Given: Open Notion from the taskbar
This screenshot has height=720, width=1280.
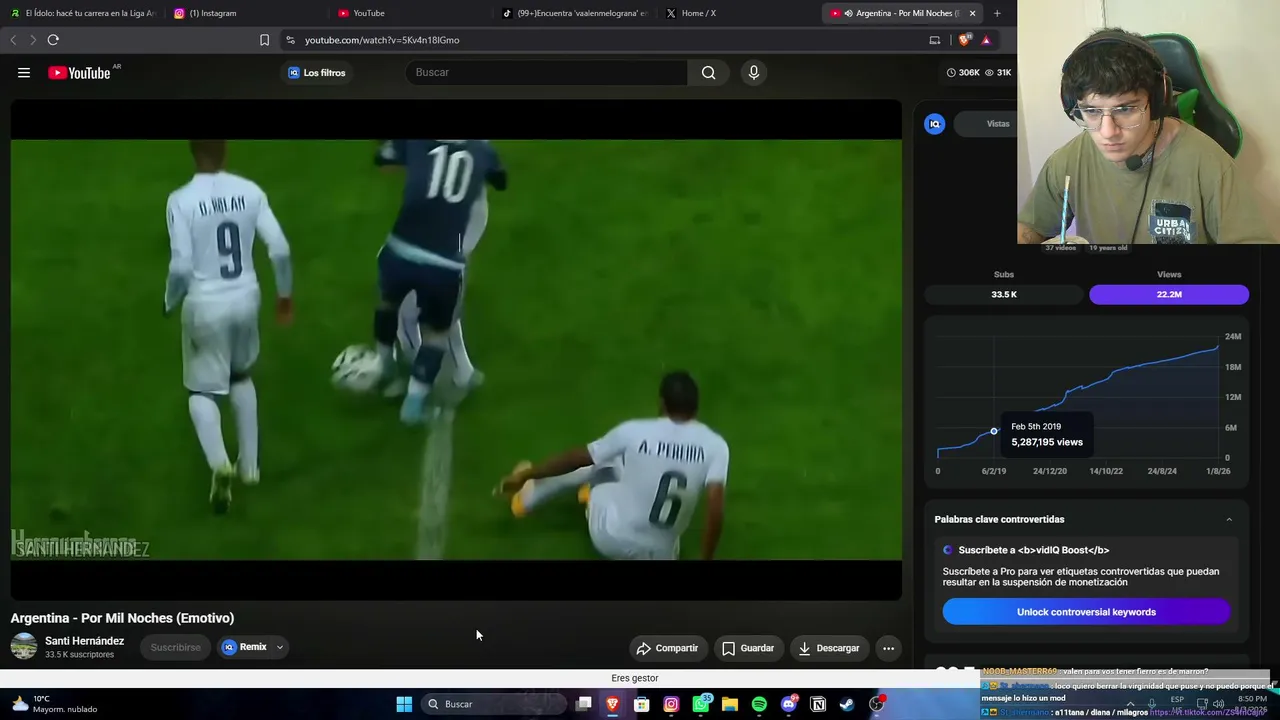Looking at the screenshot, I should click(x=818, y=704).
